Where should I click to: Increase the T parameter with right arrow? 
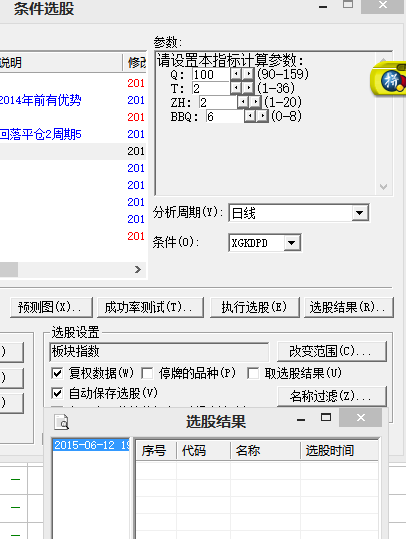(248, 88)
